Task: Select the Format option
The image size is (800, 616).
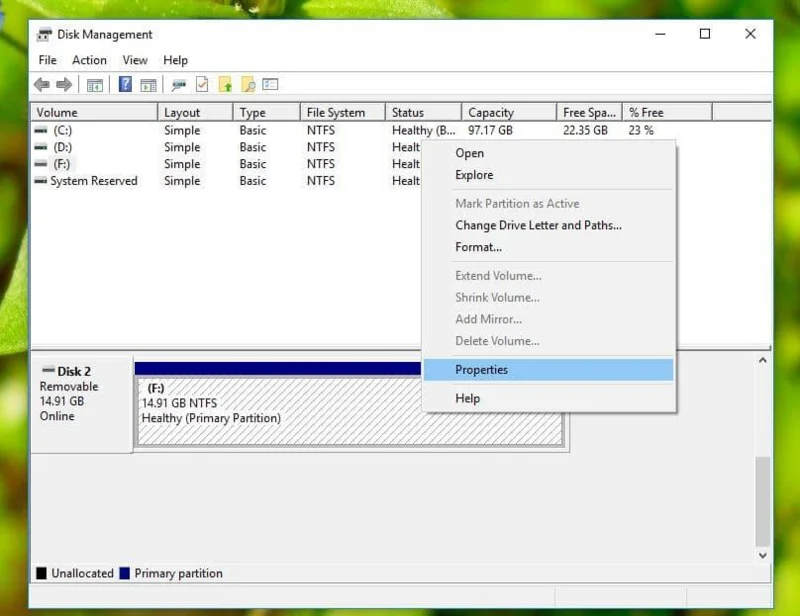Action: tap(479, 247)
